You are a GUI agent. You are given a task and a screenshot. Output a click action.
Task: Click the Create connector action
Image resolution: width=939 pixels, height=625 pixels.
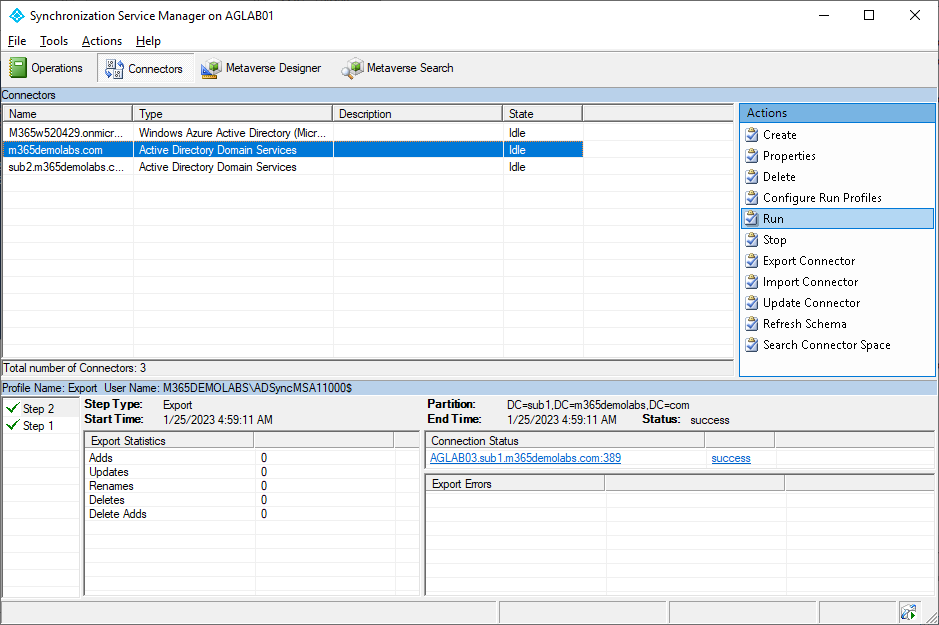[779, 135]
